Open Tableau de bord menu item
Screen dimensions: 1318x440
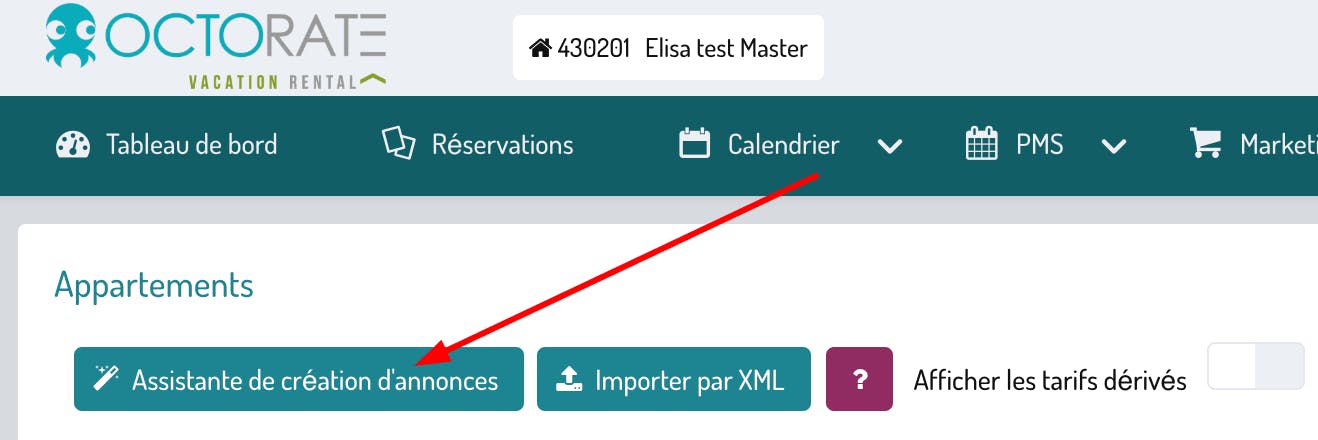(191, 145)
